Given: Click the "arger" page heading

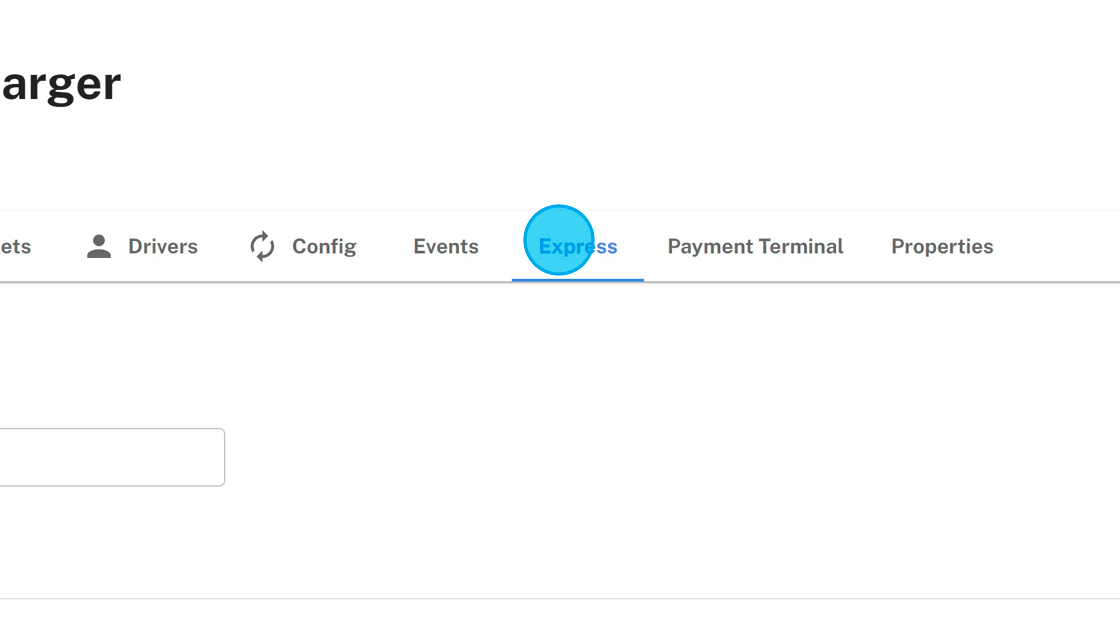Looking at the screenshot, I should [x=61, y=86].
